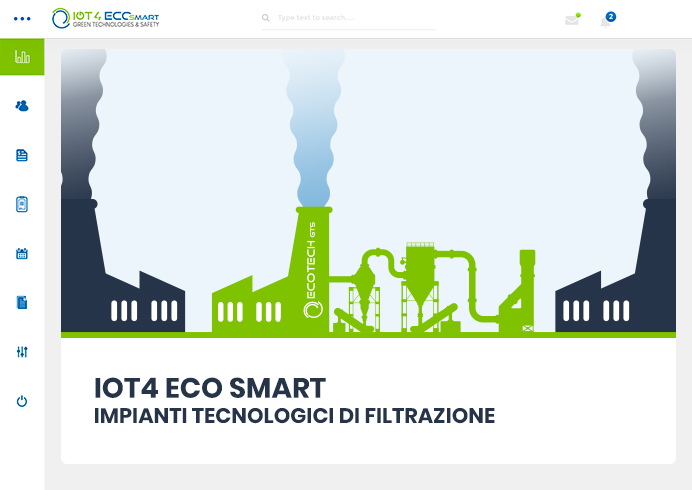Open the mail envelope messages icon
692x490 pixels.
tap(572, 20)
